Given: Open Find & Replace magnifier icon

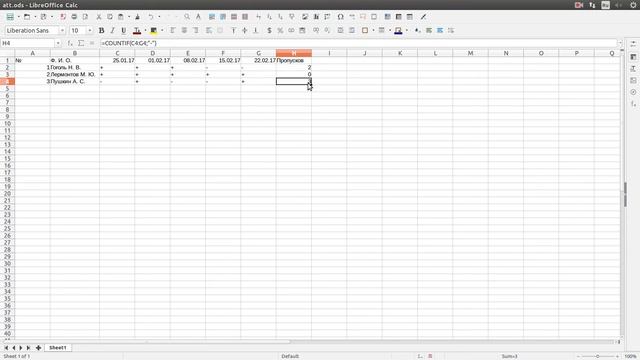Looking at the screenshot, I should click(x=187, y=17).
